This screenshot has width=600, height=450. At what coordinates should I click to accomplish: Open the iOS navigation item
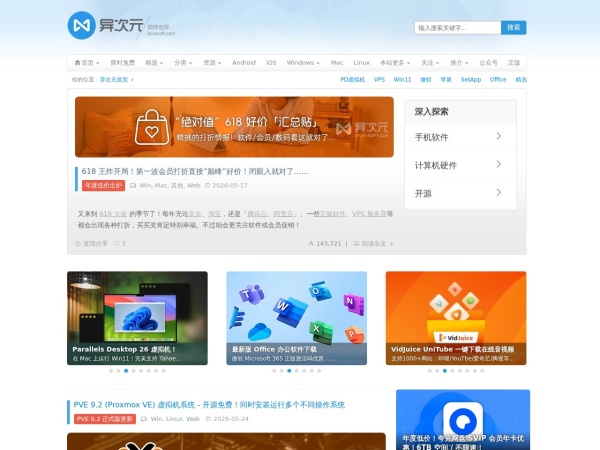[271, 63]
